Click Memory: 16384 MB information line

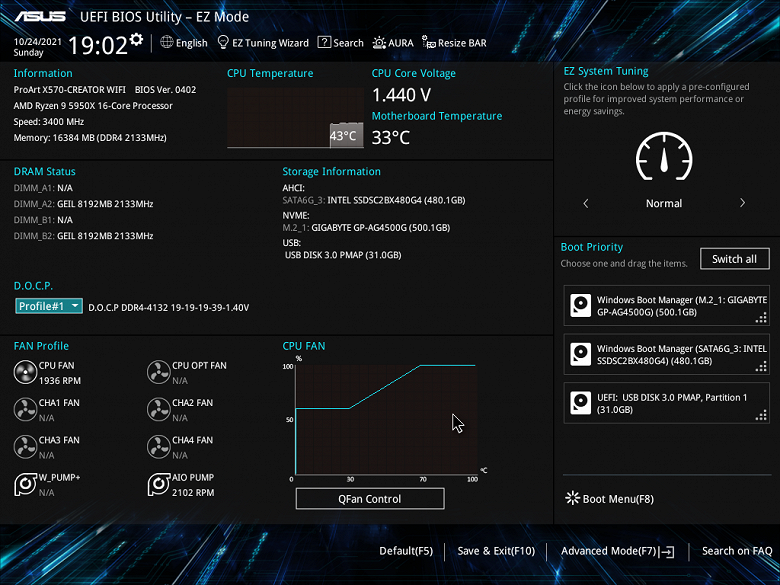point(90,138)
